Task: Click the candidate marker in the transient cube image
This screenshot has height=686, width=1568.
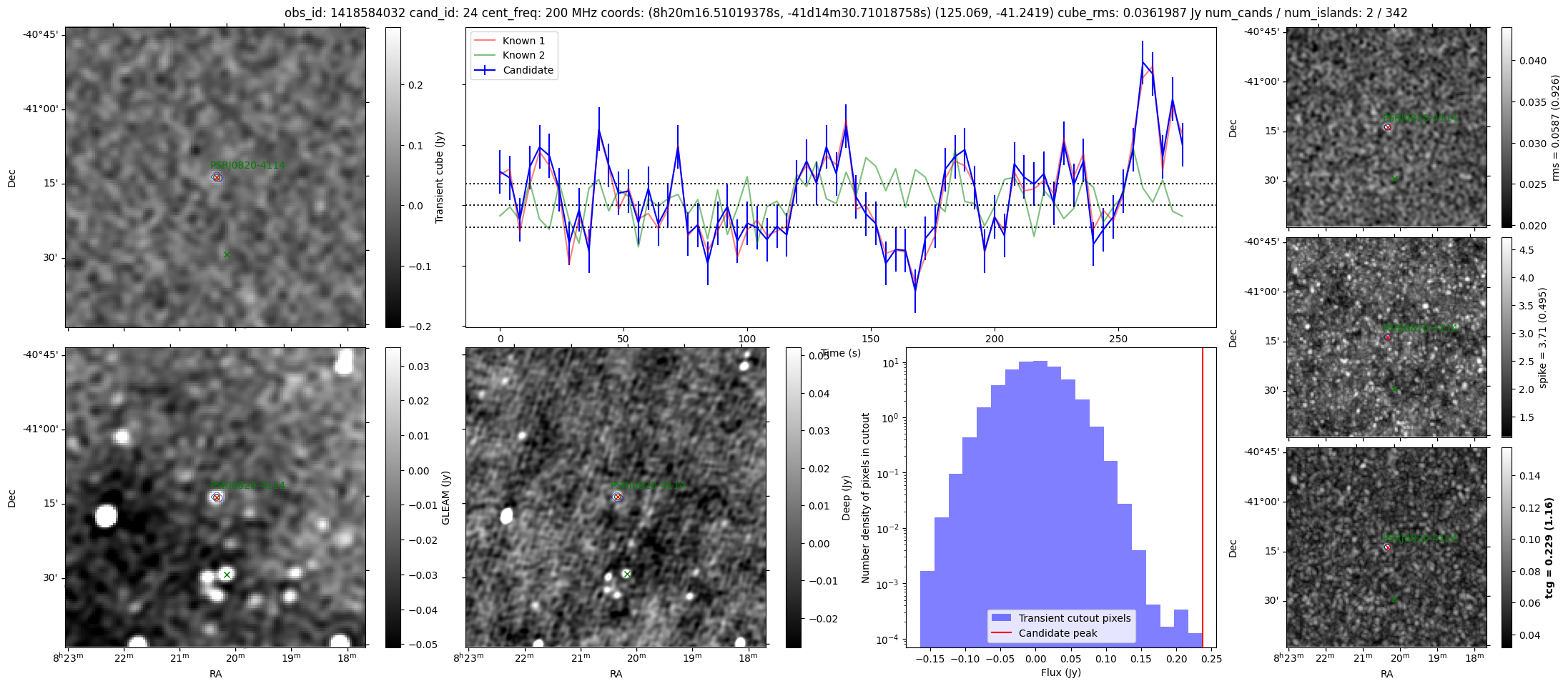Action: tap(217, 177)
